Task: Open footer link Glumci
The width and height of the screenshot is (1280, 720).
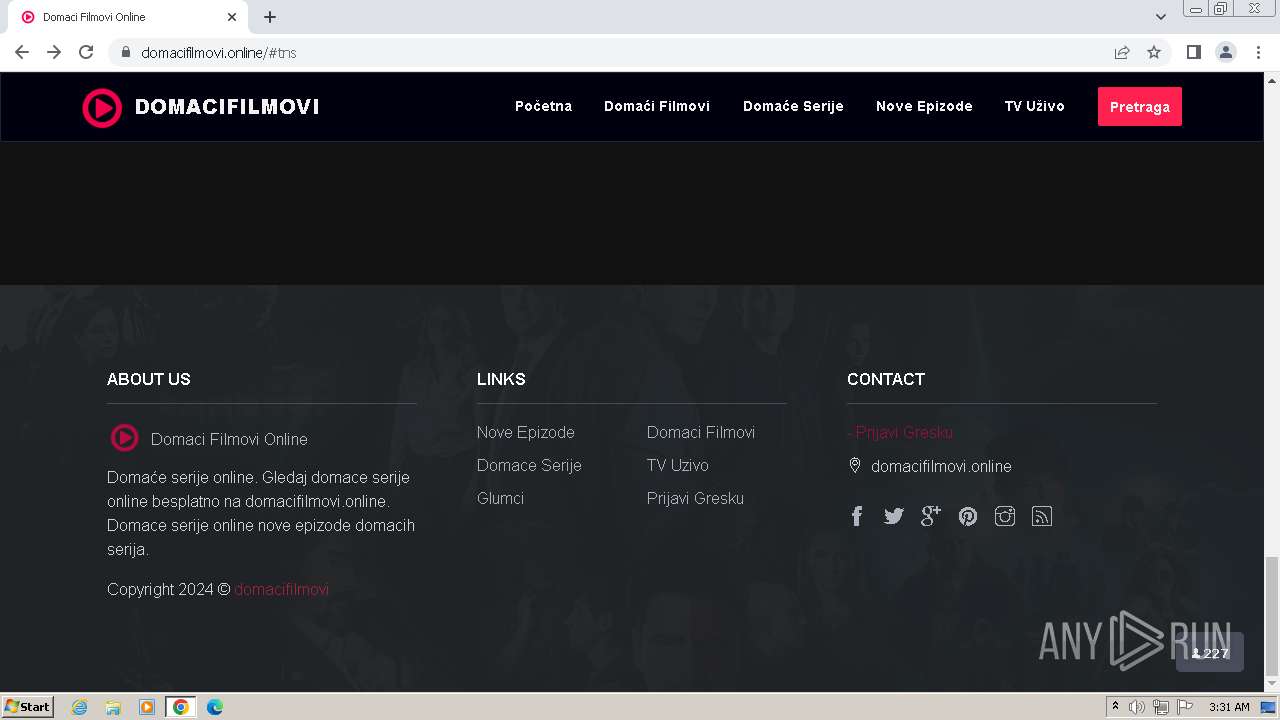Action: 500,498
